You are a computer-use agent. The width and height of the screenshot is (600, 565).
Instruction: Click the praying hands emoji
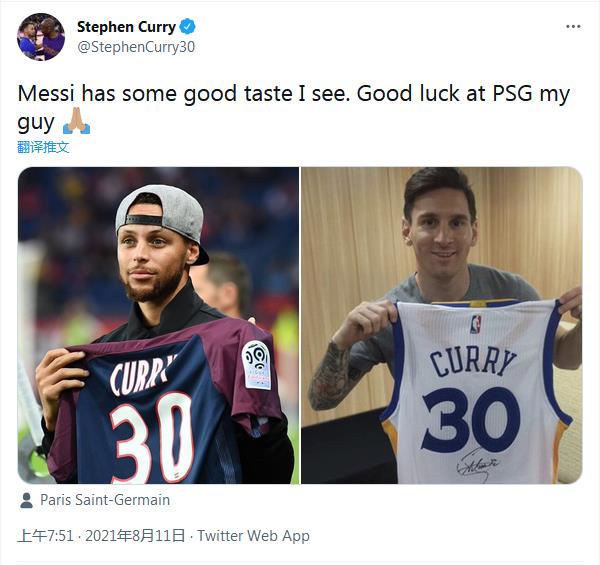76,123
